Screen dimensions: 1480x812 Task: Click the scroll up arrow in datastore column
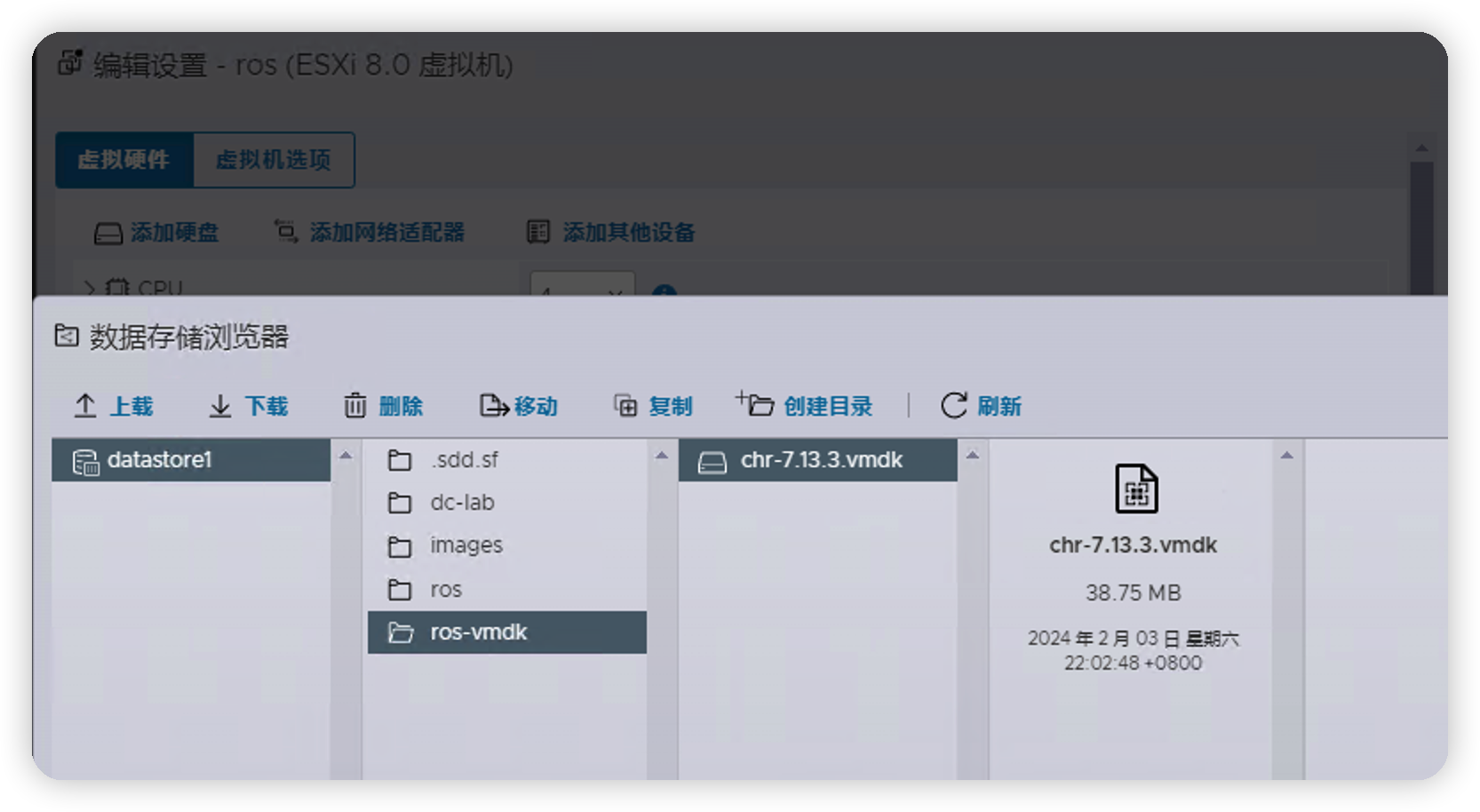point(346,456)
